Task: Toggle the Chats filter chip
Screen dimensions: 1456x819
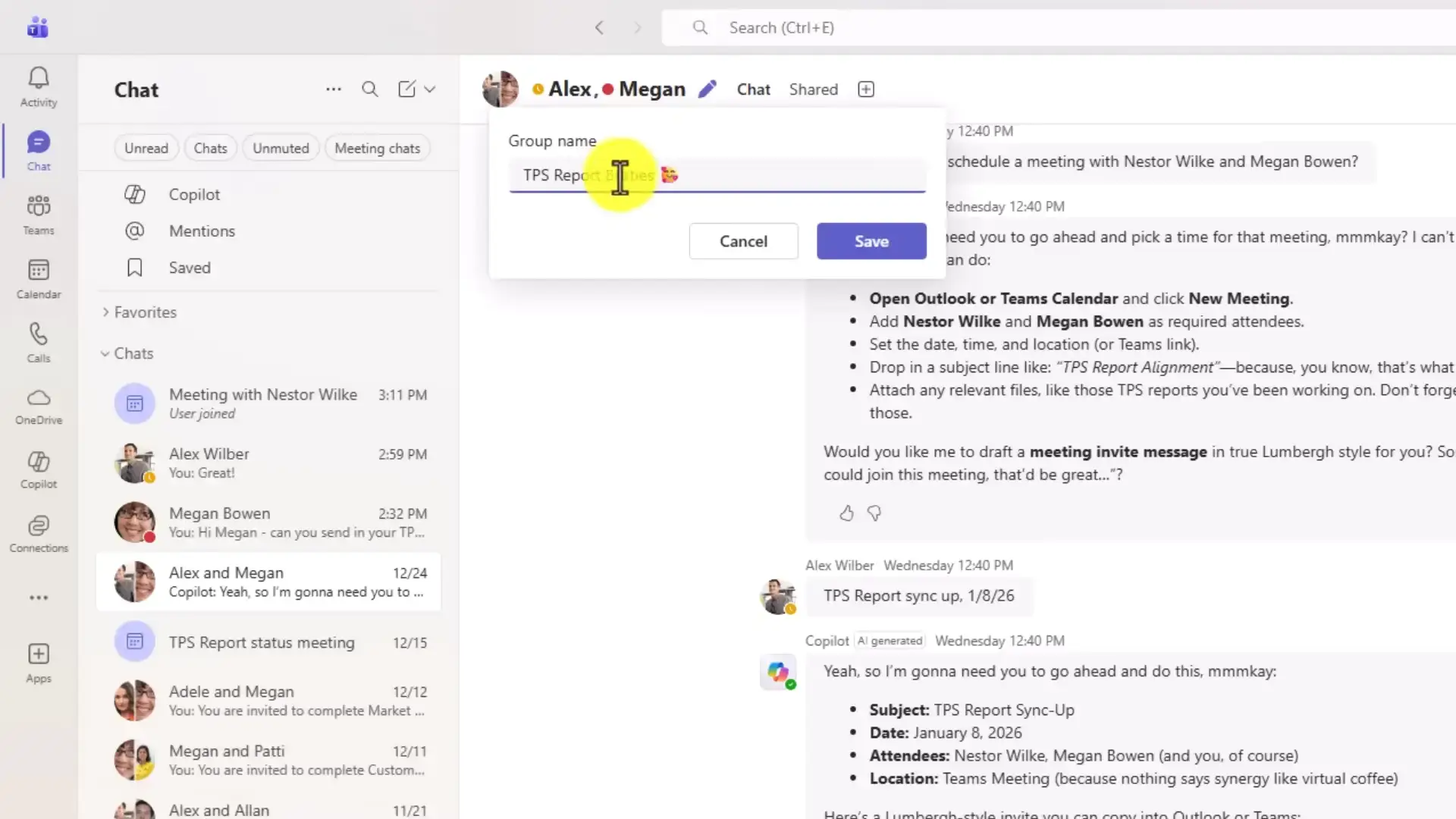Action: tap(210, 149)
